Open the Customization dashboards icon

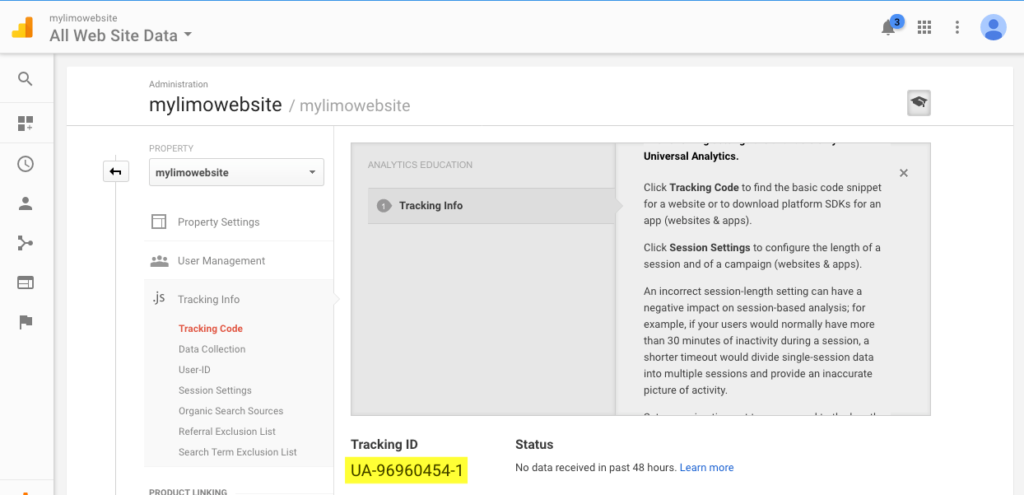[x=25, y=123]
